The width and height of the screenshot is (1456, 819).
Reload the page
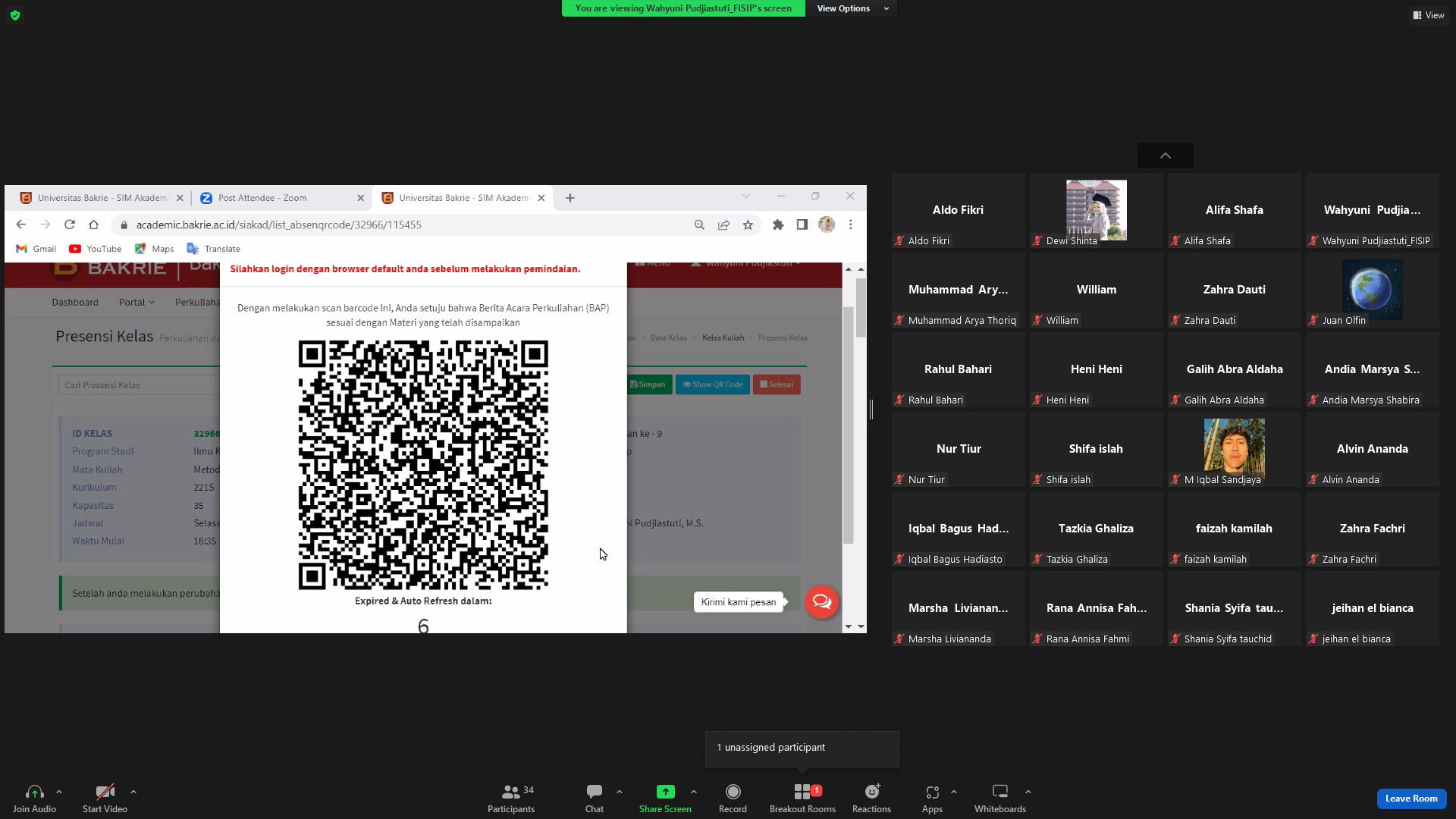point(70,224)
